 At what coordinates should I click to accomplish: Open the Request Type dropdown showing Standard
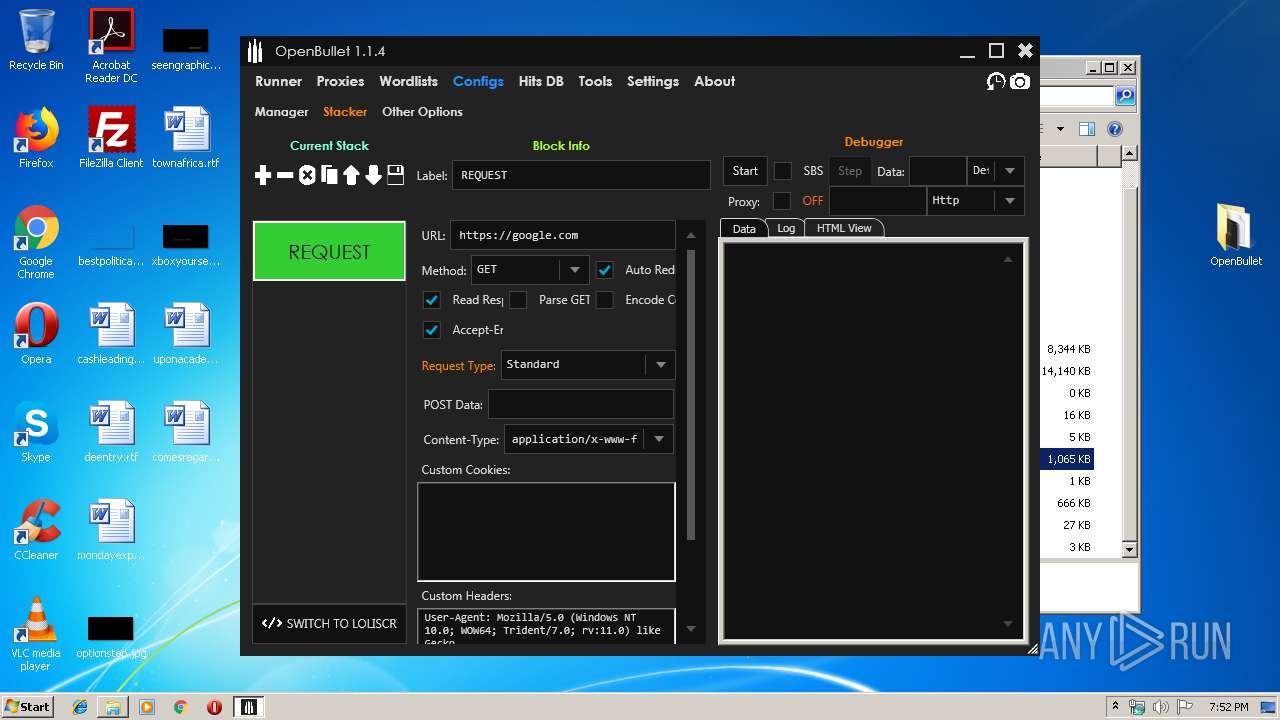[588, 365]
